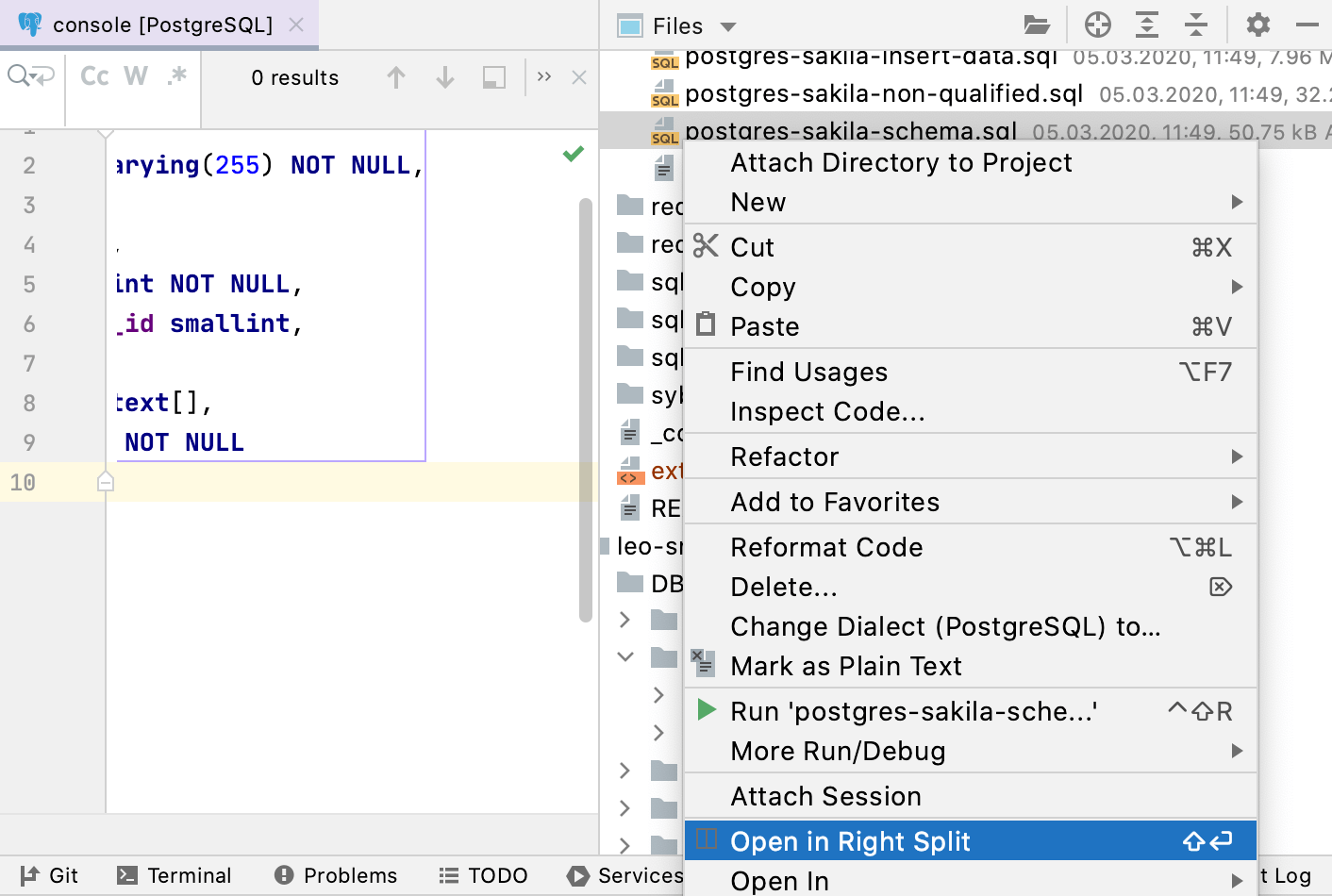Select postgres-sakila-non-qualified.sql file
Screen dimensions: 1332x896
pyautogui.click(x=883, y=94)
